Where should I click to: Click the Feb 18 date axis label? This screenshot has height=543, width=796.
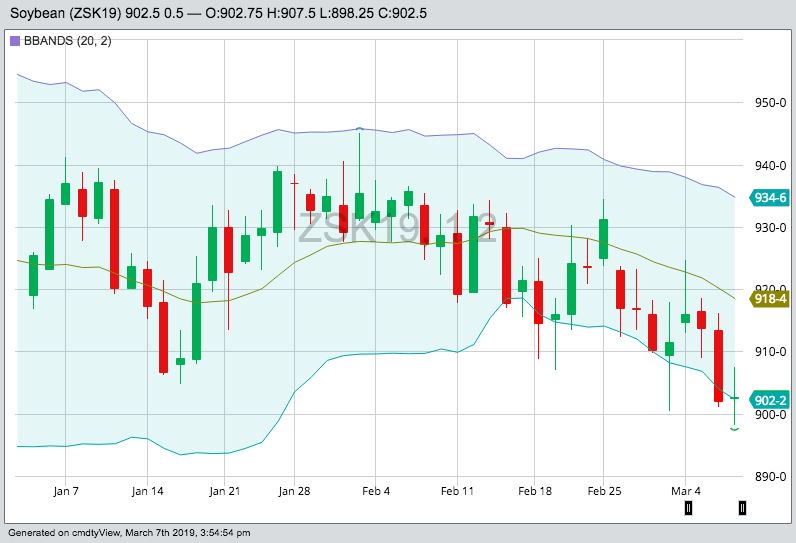(x=535, y=491)
